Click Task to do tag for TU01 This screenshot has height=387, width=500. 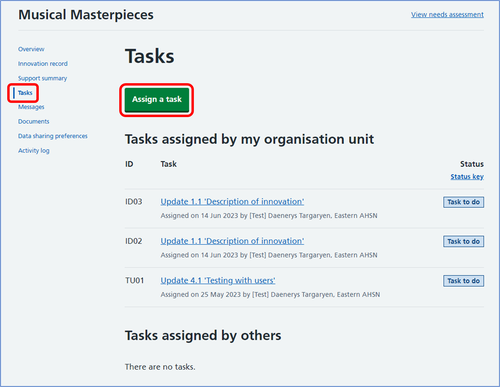(x=463, y=281)
